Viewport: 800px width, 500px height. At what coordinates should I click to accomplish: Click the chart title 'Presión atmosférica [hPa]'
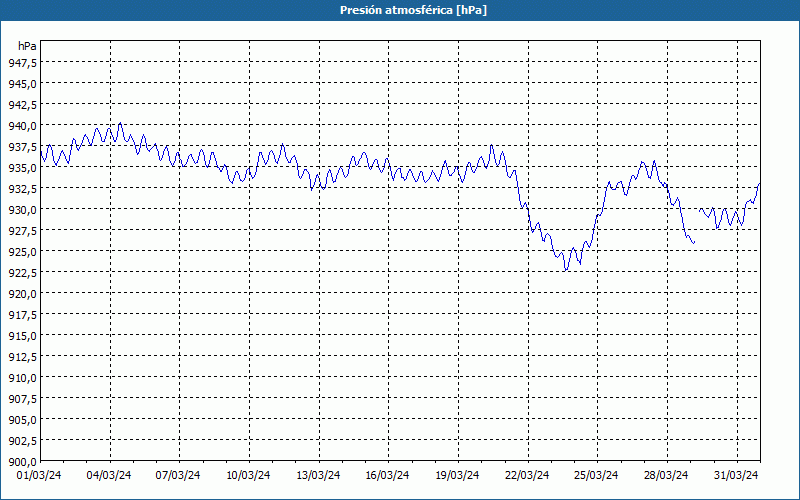point(413,10)
